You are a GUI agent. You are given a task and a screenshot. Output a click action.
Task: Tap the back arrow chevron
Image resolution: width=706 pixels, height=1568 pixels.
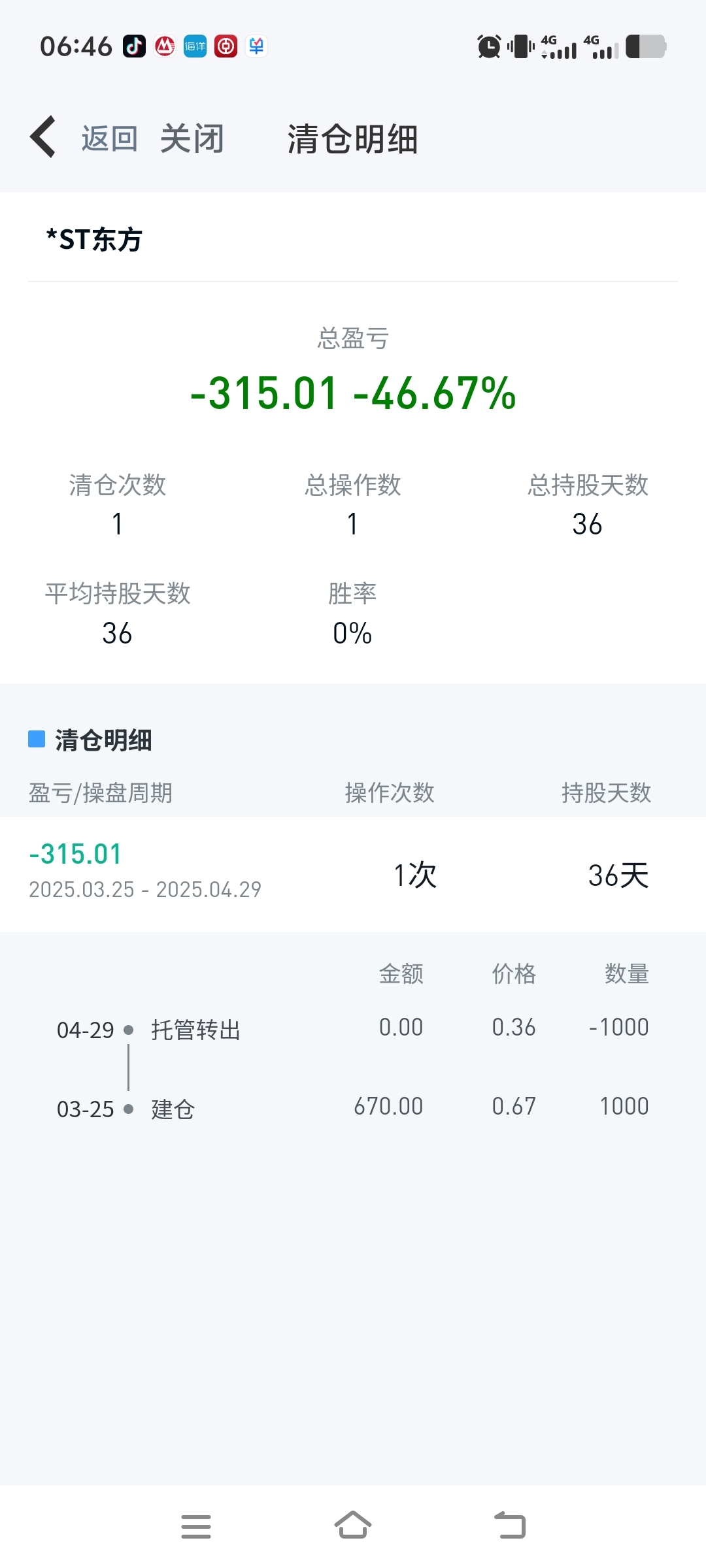click(43, 137)
